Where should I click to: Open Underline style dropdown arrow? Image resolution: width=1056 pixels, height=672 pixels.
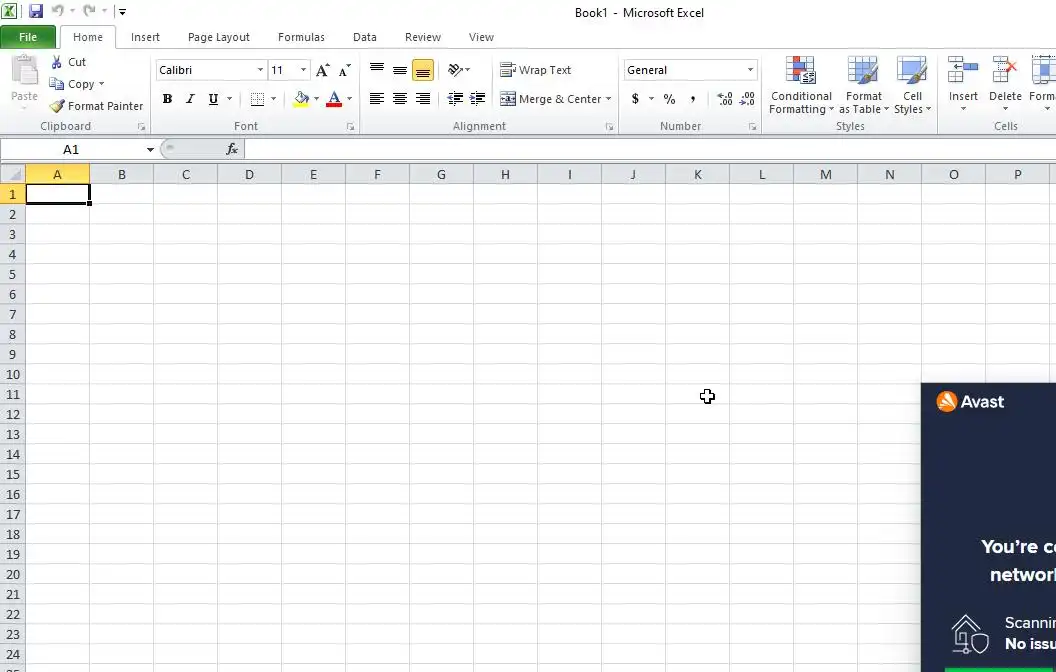point(230,99)
